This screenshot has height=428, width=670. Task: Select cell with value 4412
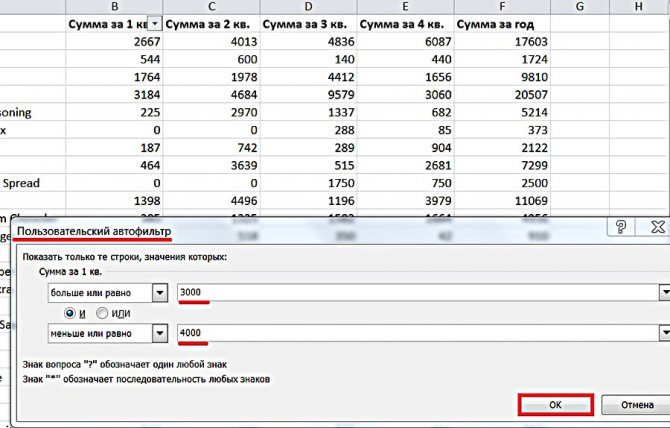308,77
